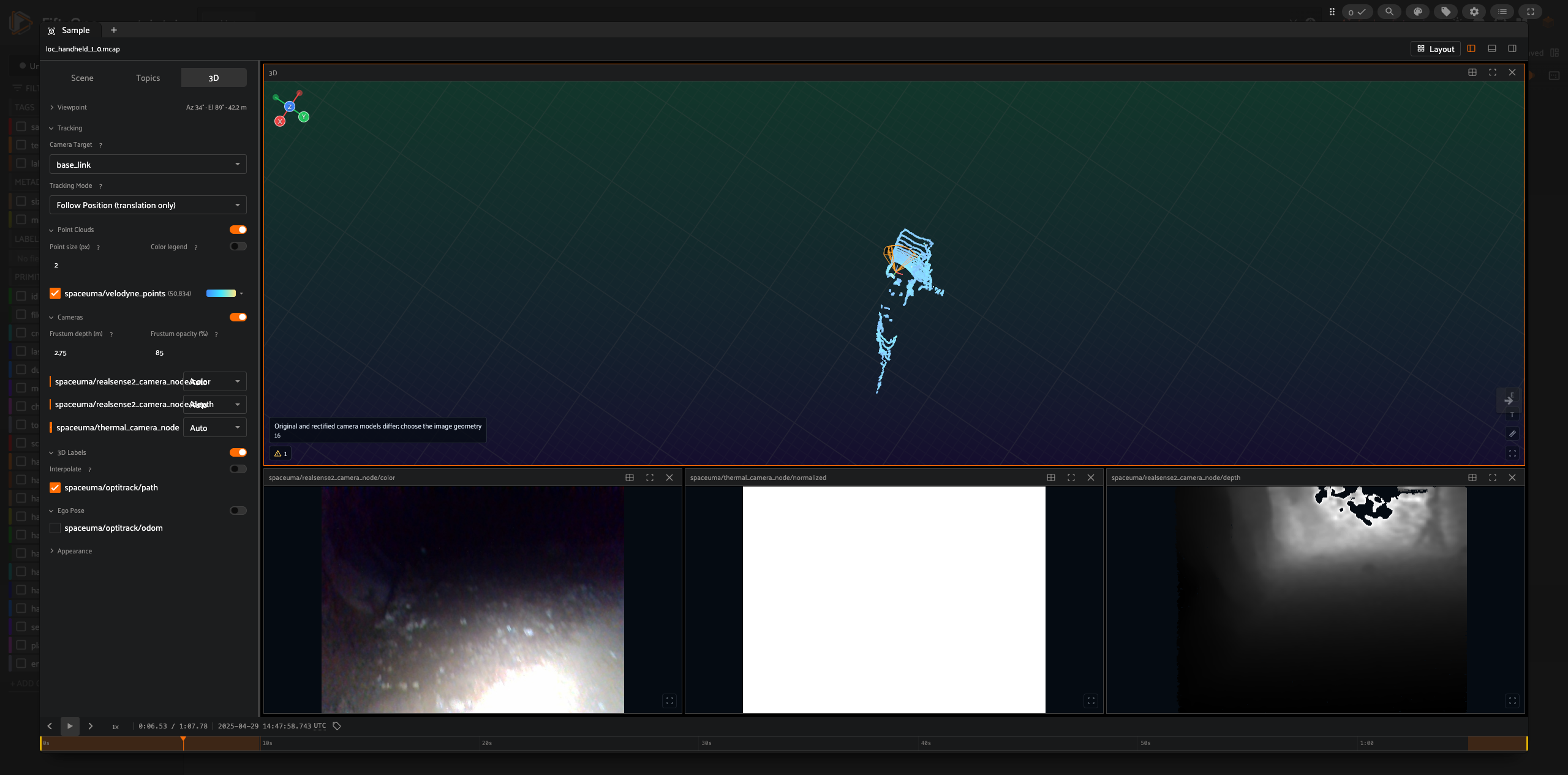
Task: Split the thermal camera normalized panel
Action: [1051, 477]
